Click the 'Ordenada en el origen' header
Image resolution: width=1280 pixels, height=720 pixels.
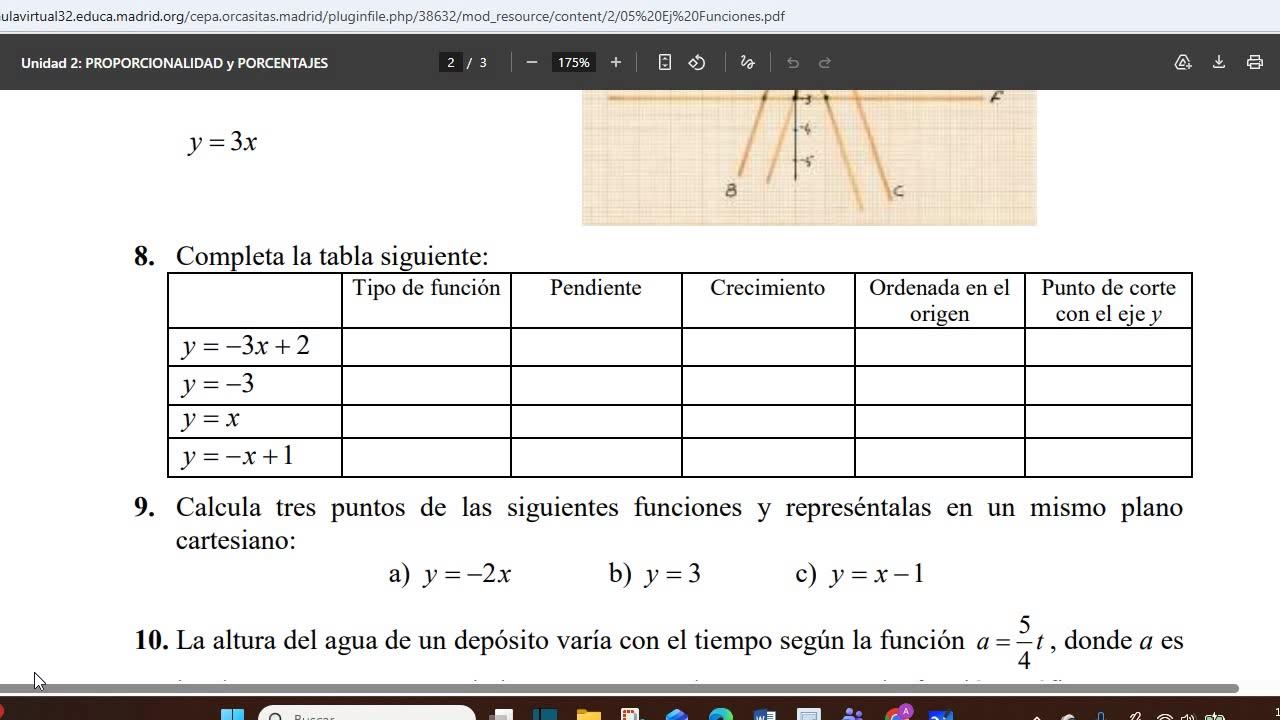(940, 300)
